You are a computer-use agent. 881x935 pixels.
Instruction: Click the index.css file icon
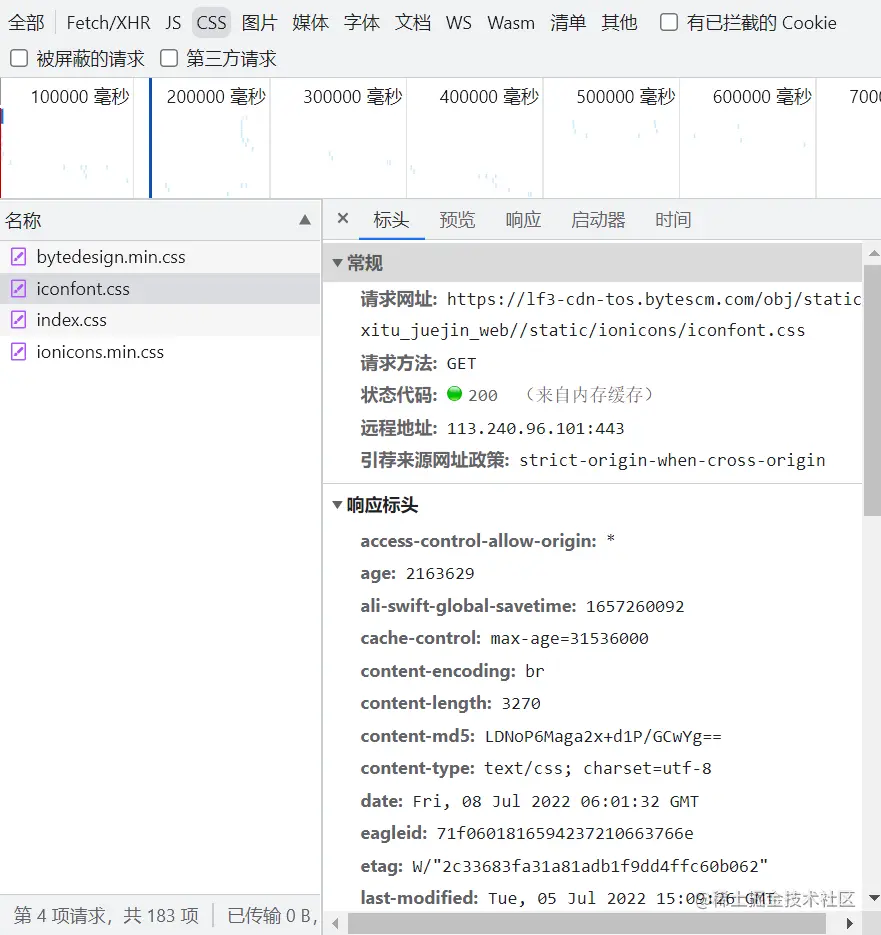click(x=18, y=320)
